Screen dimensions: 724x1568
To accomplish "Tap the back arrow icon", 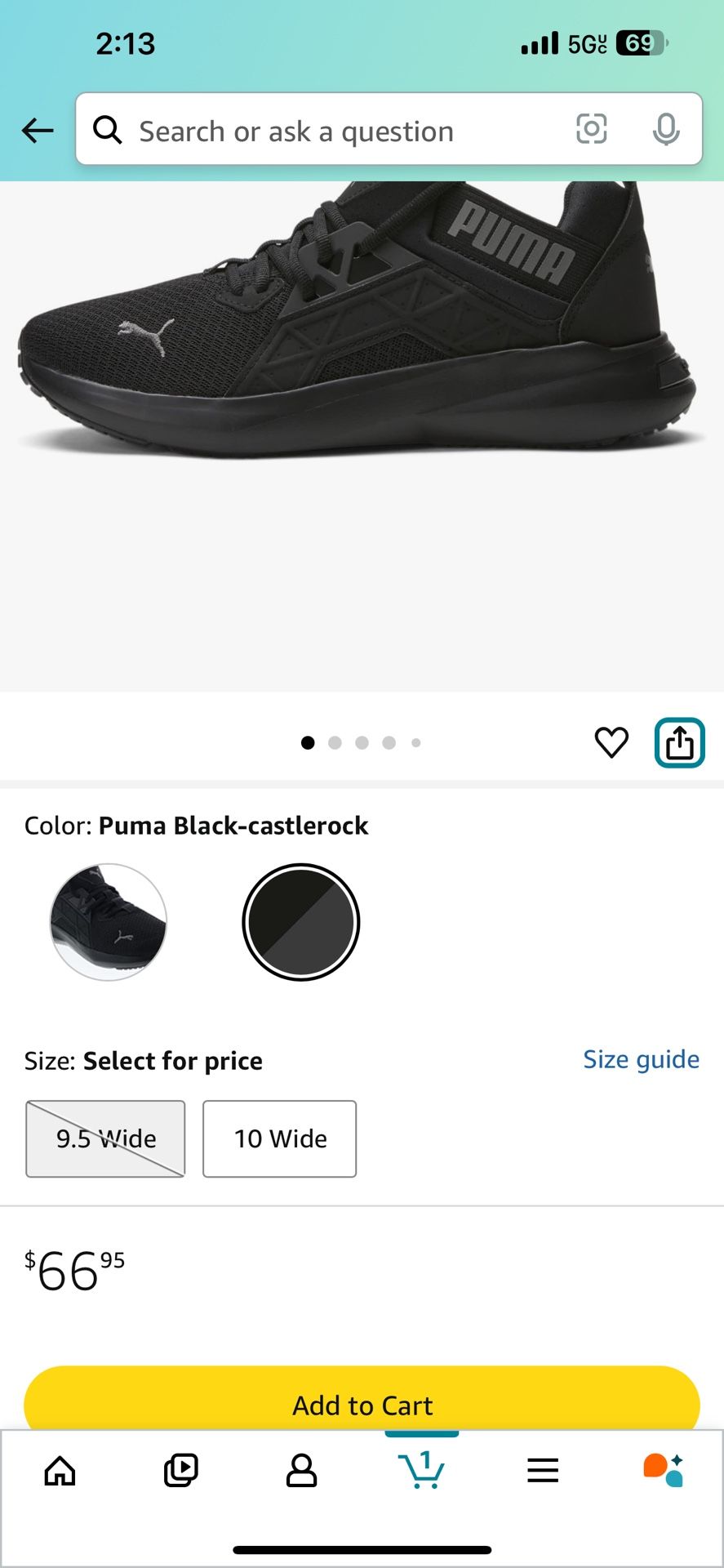I will click(38, 130).
